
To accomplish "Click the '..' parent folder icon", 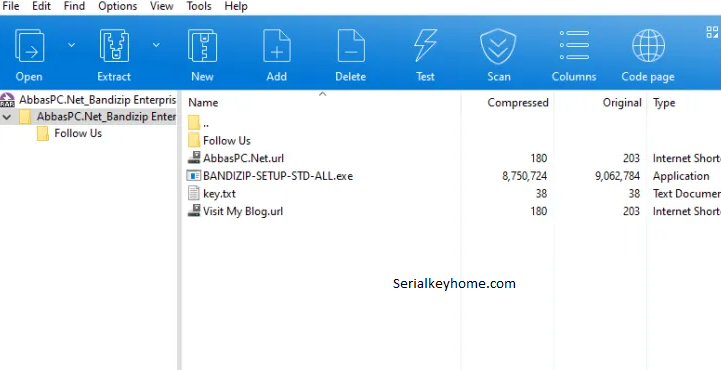I will coord(194,123).
